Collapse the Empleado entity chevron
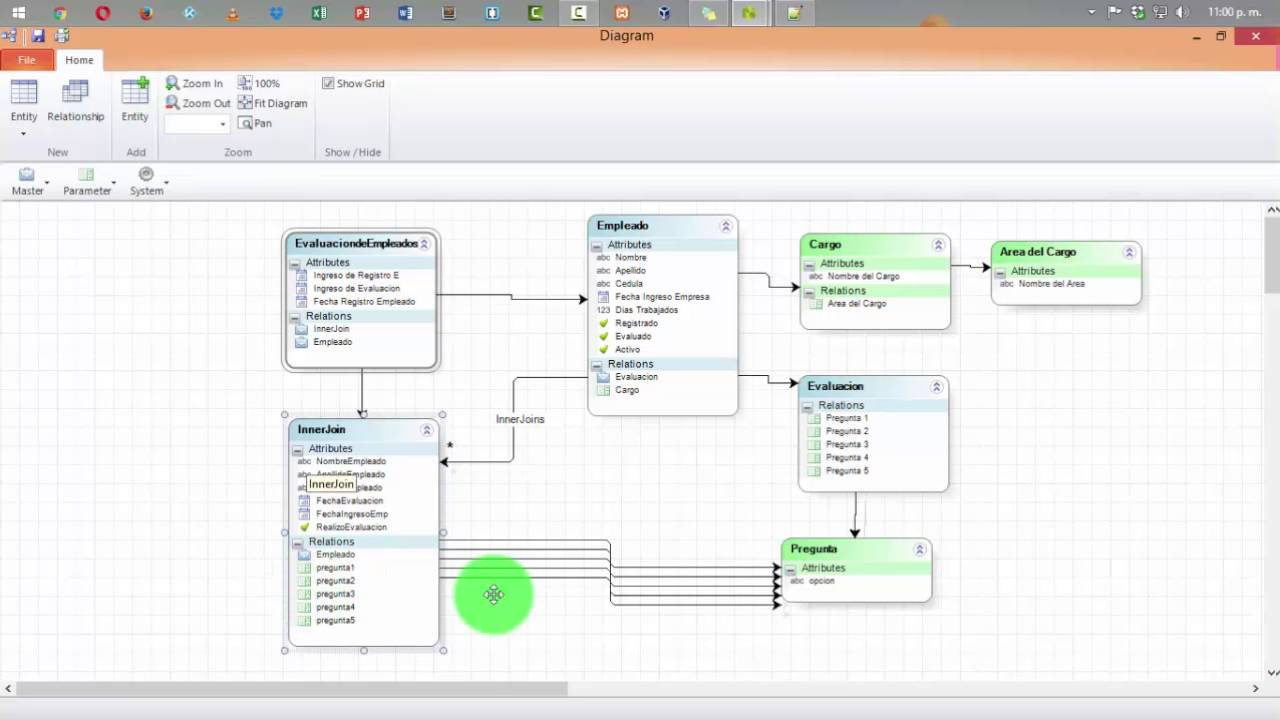1280x720 pixels. [x=726, y=226]
